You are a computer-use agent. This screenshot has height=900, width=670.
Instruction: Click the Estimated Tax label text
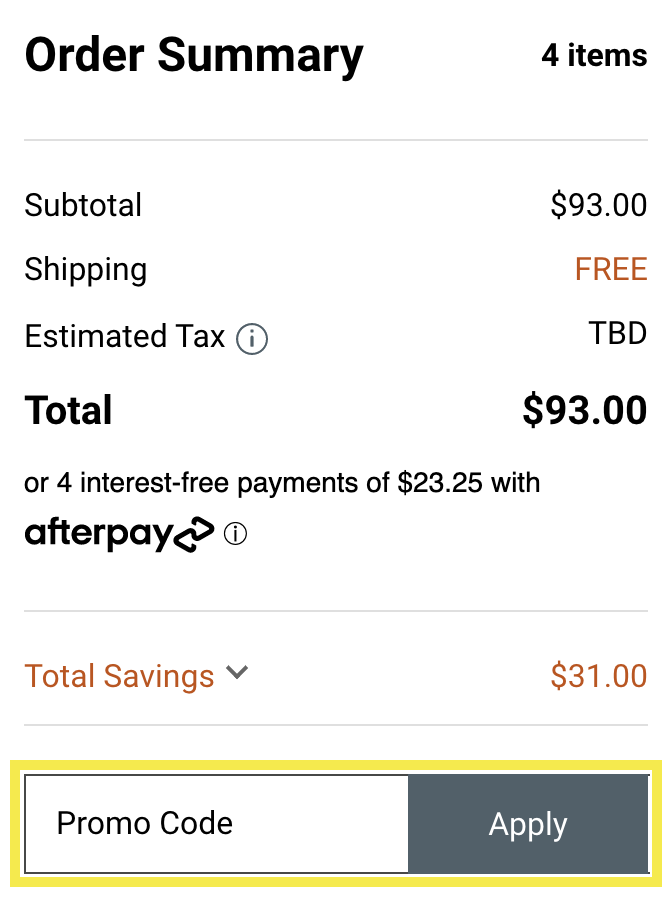pyautogui.click(x=124, y=336)
